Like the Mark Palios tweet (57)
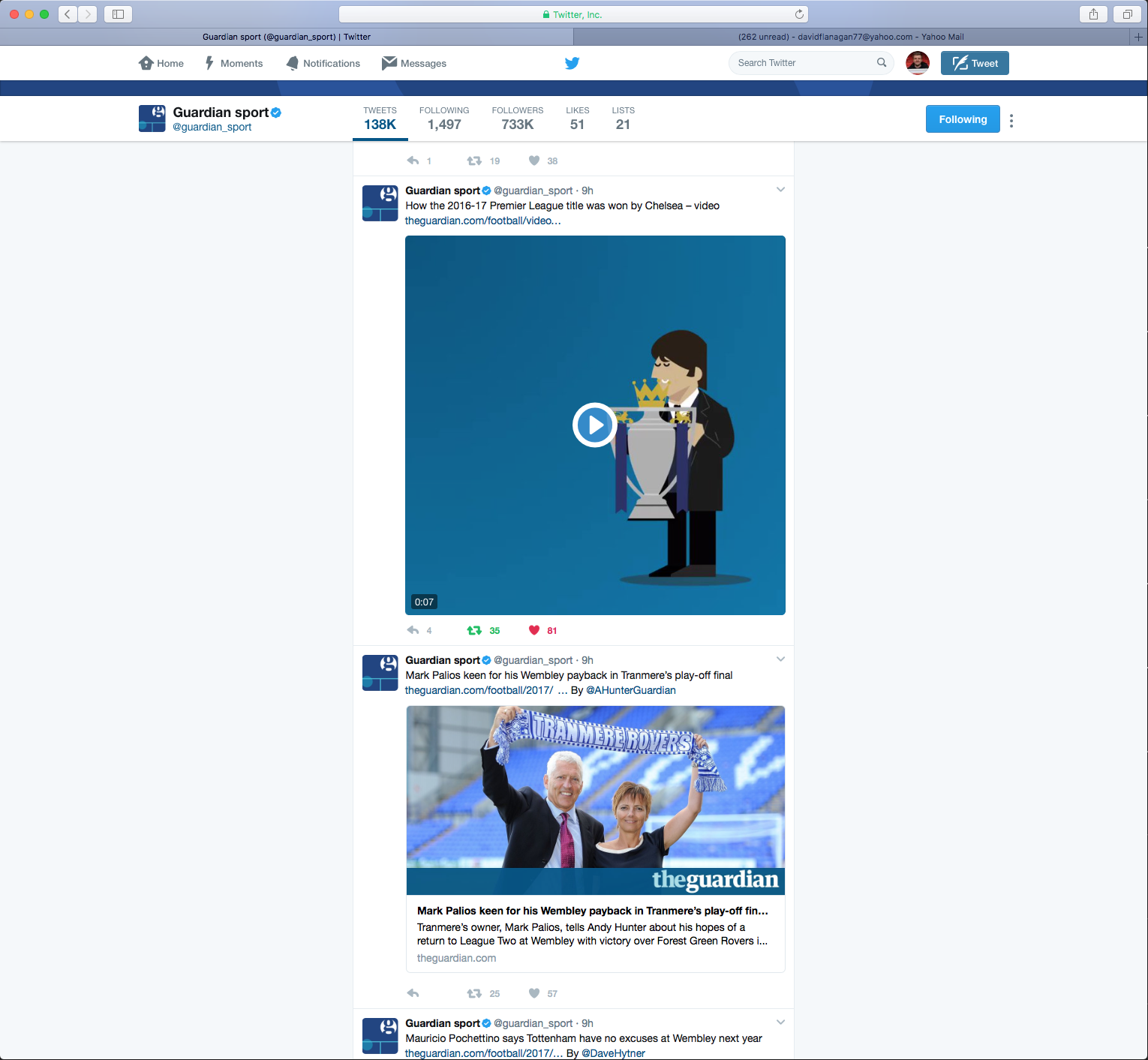 pos(534,993)
